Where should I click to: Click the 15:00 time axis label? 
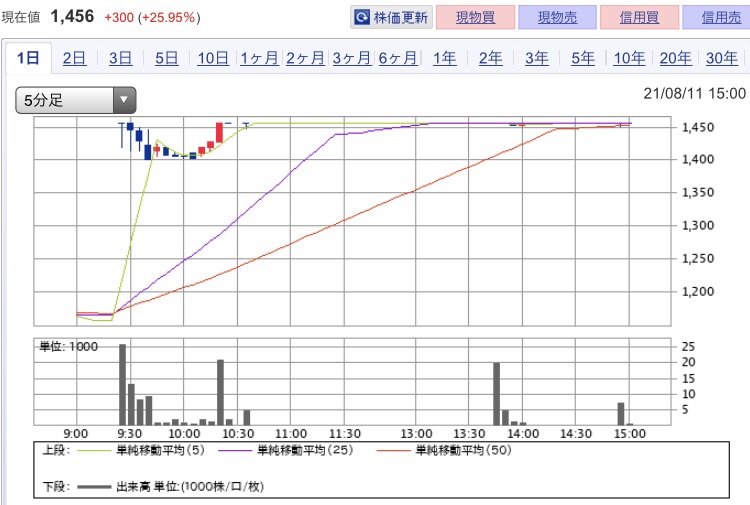click(629, 434)
